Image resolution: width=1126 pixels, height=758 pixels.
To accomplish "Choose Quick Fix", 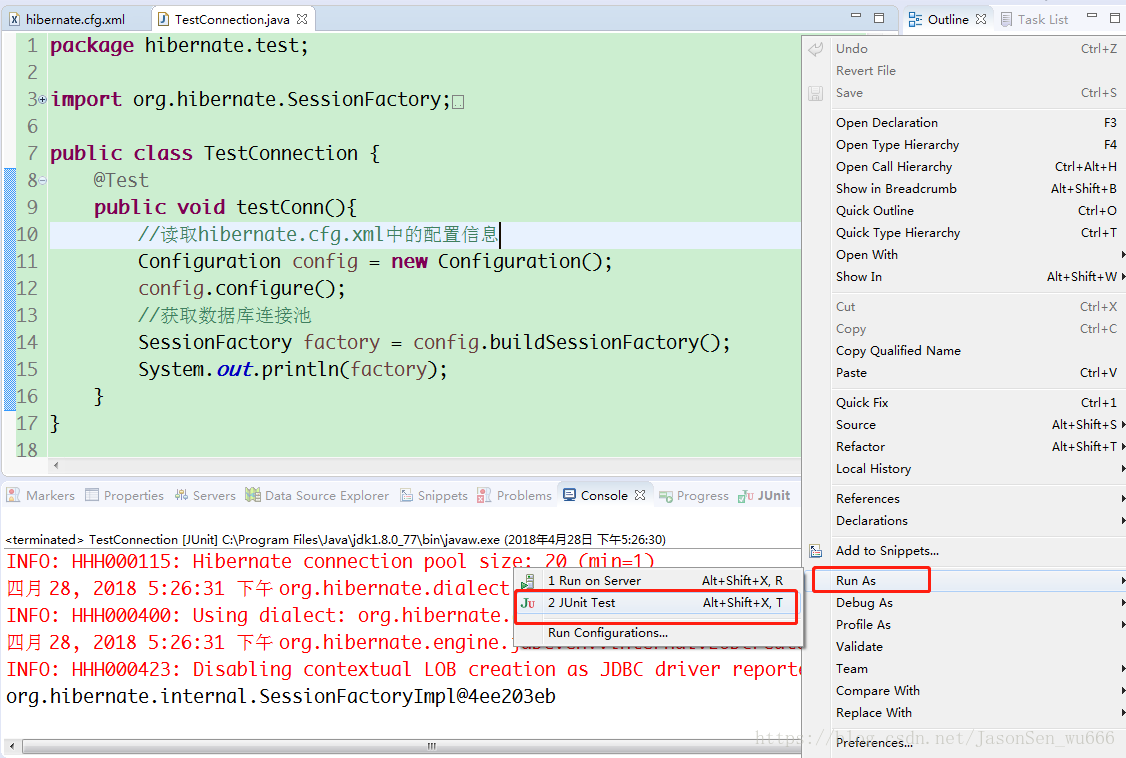I will 963,403.
